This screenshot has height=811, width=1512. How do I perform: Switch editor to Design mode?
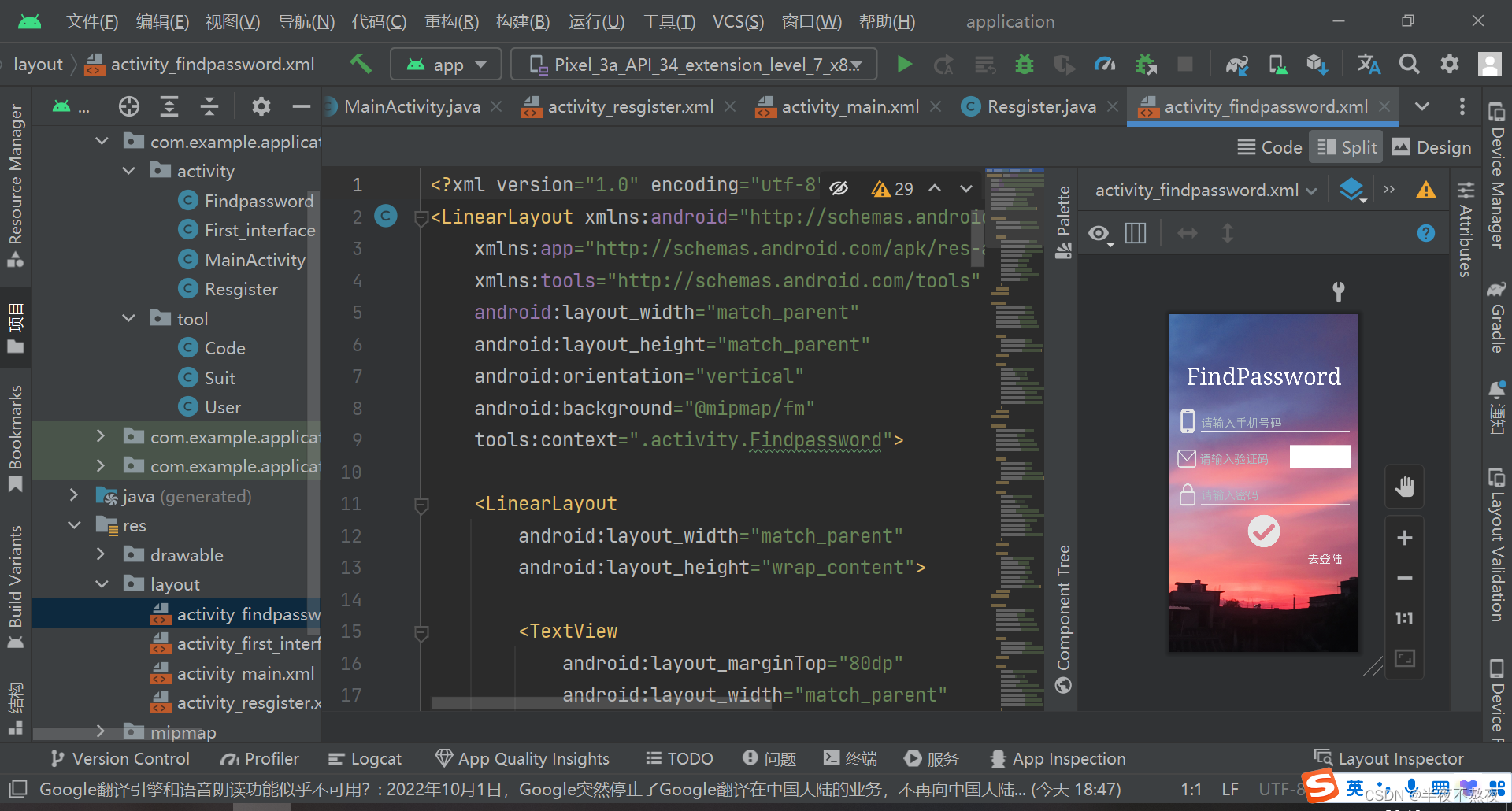pyautogui.click(x=1432, y=147)
